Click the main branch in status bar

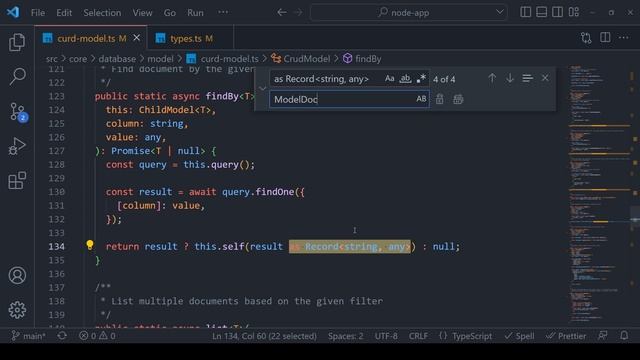(29, 336)
